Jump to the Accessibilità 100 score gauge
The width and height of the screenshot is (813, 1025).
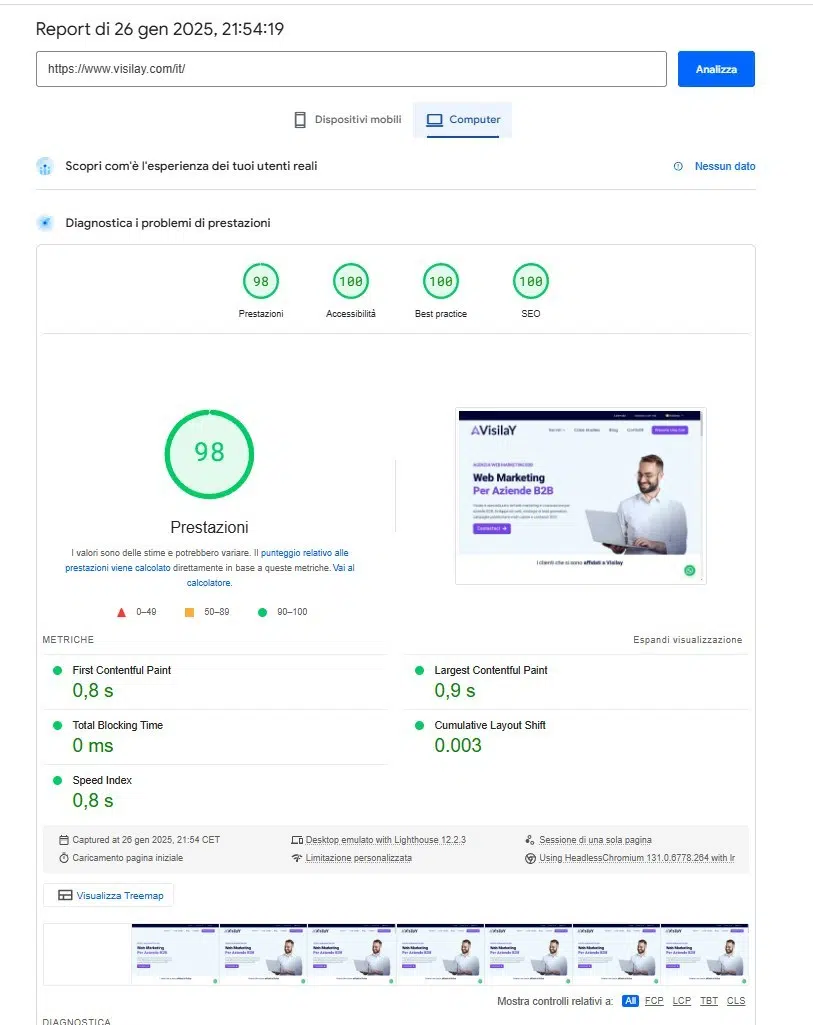[x=351, y=291]
